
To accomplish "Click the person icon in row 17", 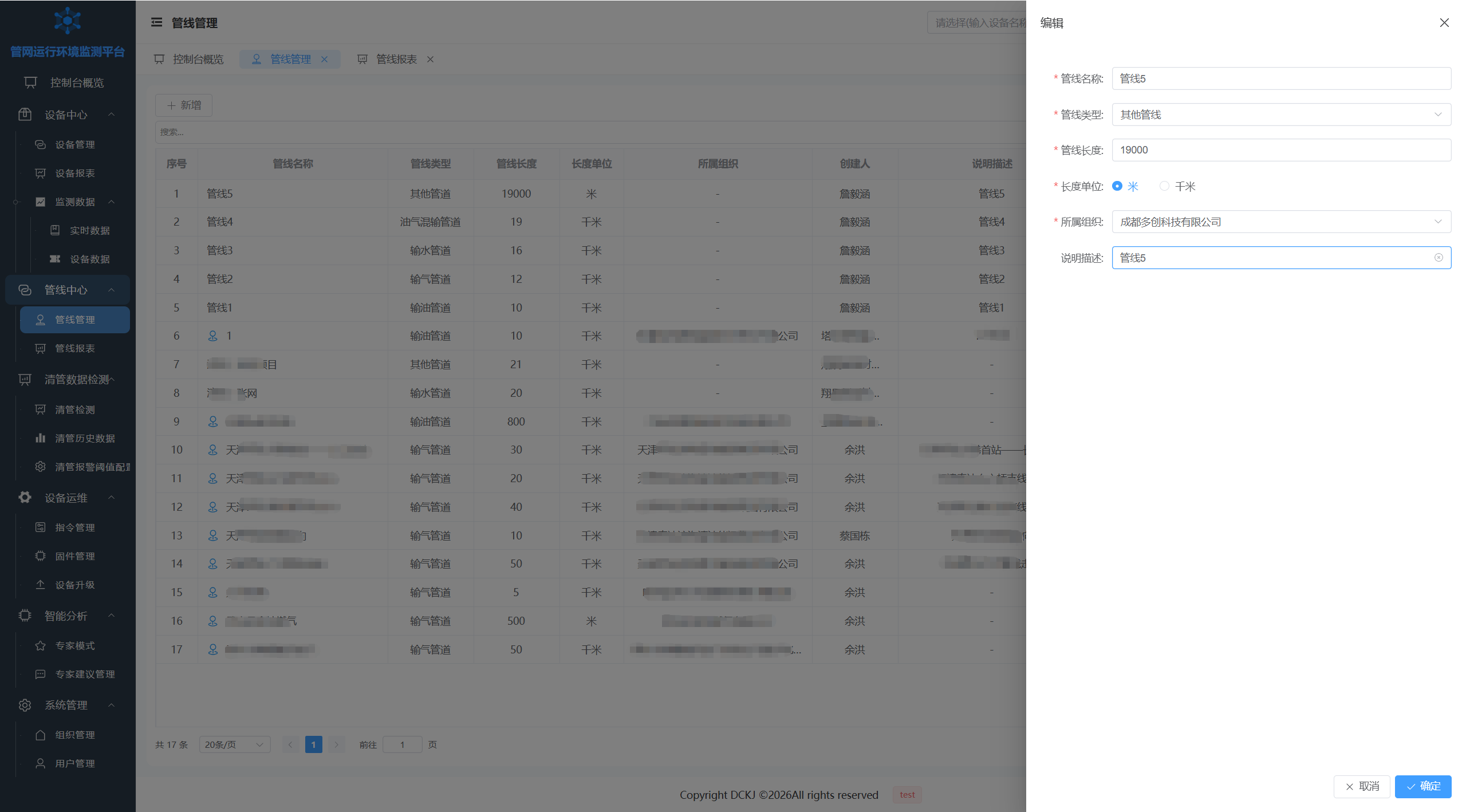I will 212,649.
